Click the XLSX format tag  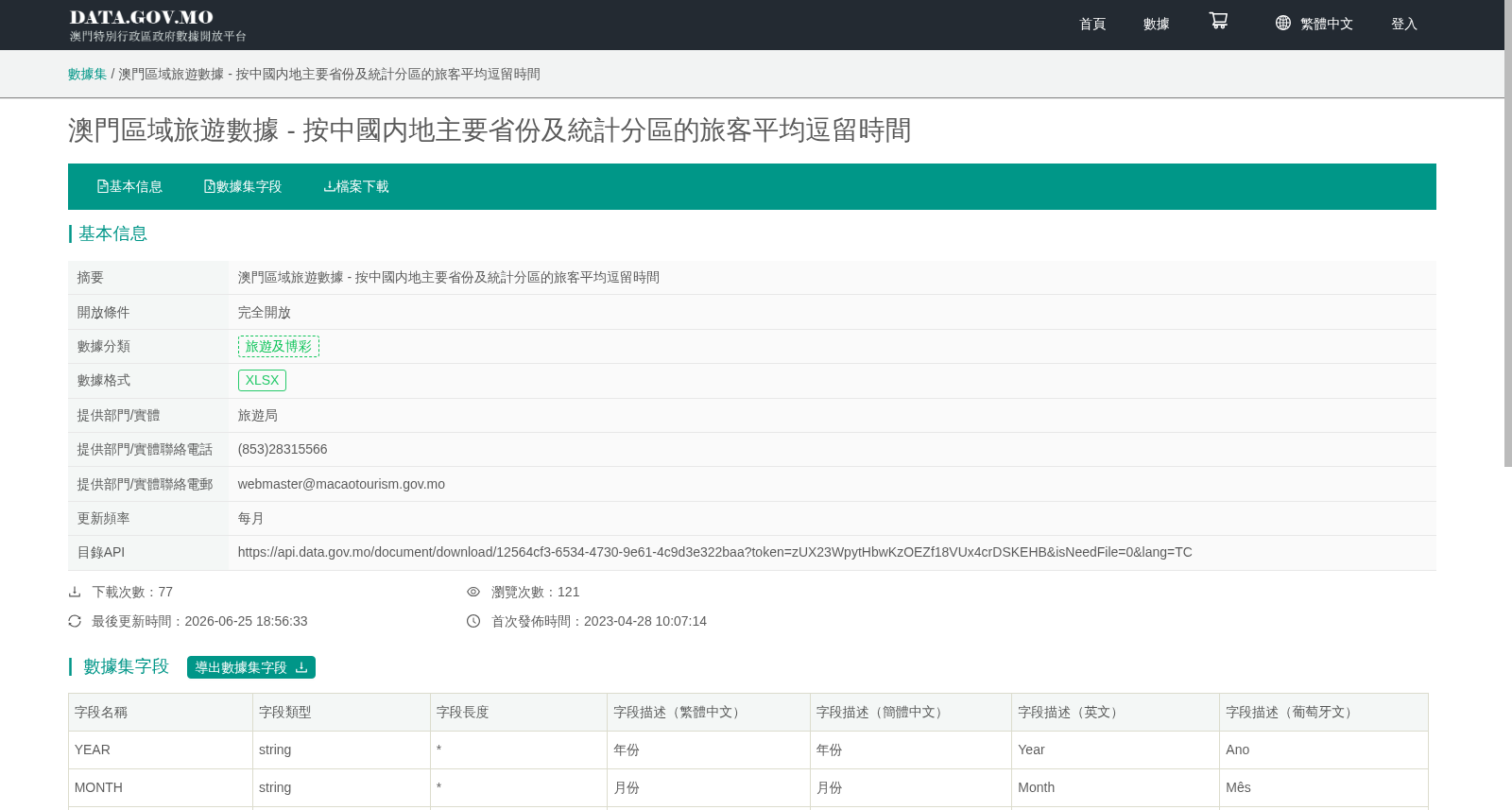coord(262,380)
